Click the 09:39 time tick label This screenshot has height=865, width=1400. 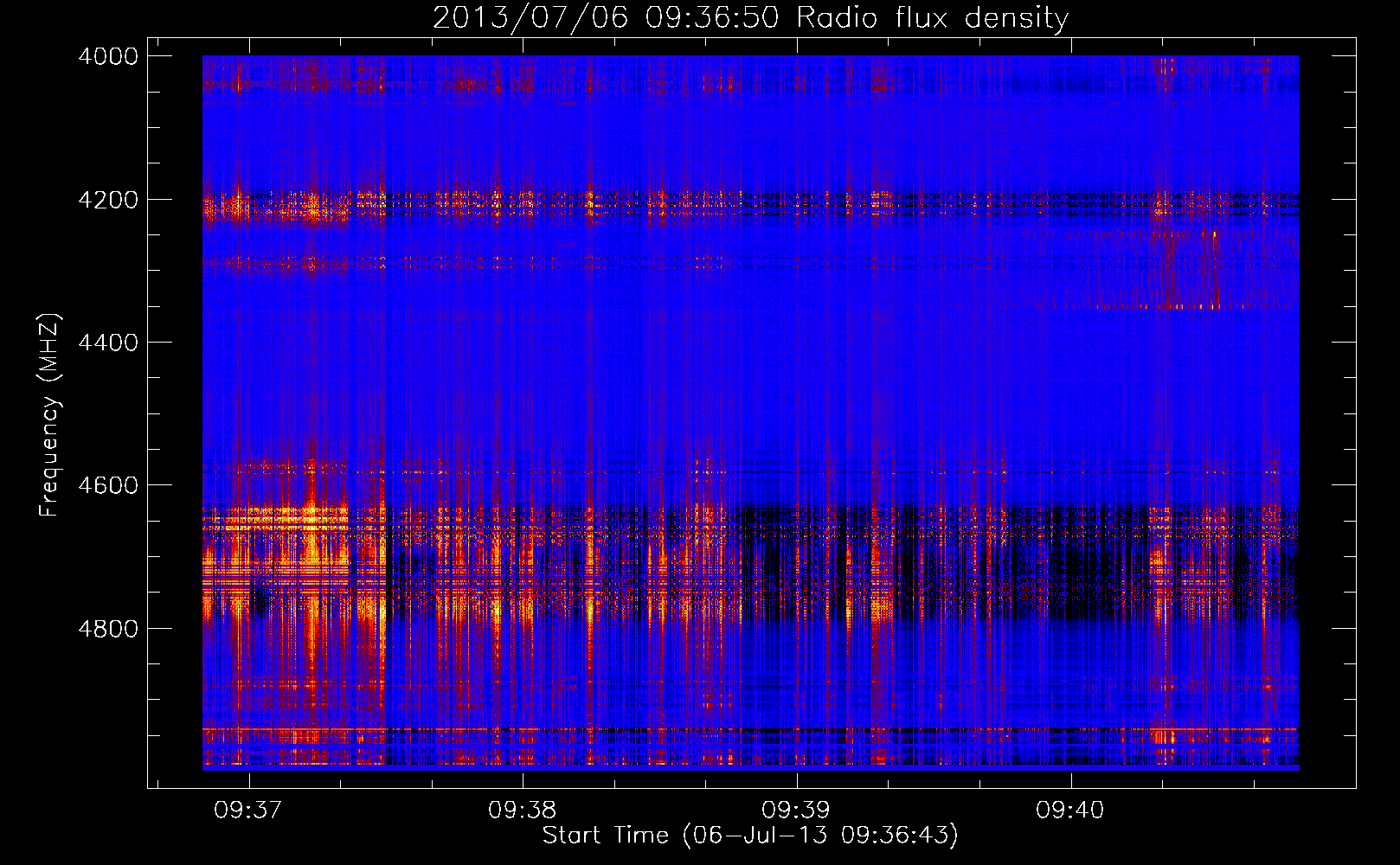pos(796,811)
